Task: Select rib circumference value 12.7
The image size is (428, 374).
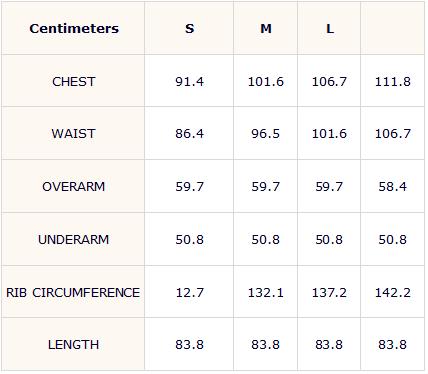Action: [189, 292]
